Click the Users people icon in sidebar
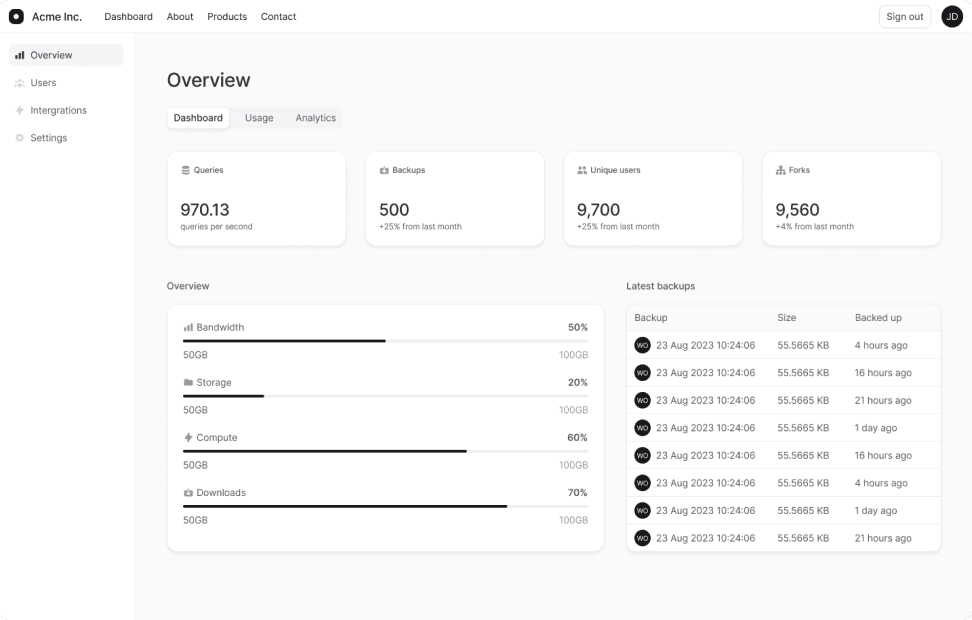 click(x=20, y=83)
